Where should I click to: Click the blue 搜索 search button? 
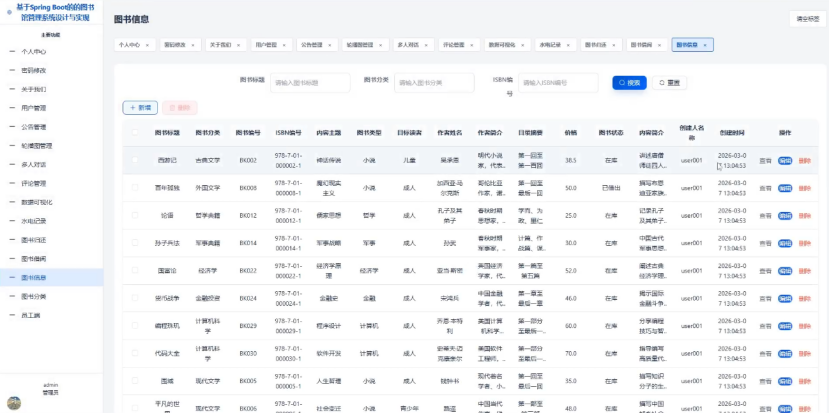tap(629, 82)
